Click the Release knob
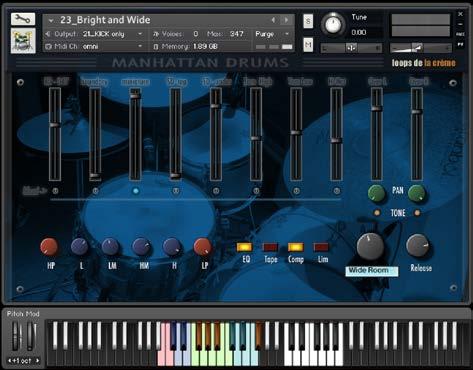 pos(418,246)
